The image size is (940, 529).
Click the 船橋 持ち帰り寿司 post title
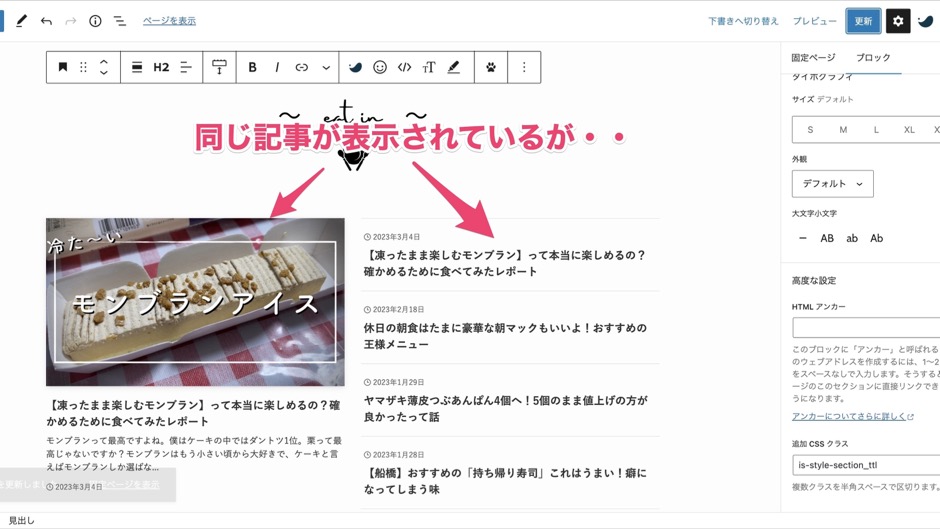click(505, 481)
